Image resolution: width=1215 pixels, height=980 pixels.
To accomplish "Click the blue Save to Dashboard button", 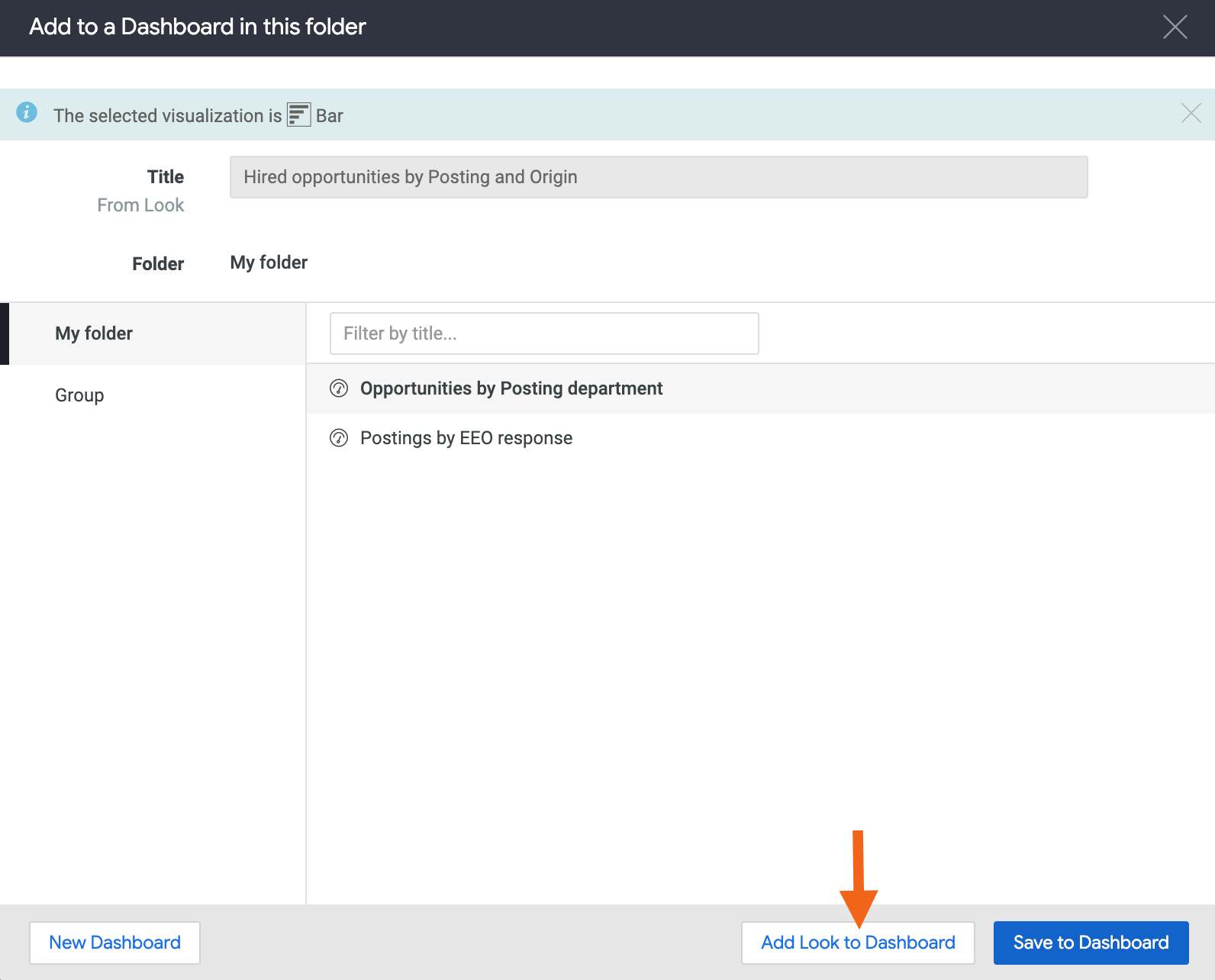I will click(x=1090, y=943).
